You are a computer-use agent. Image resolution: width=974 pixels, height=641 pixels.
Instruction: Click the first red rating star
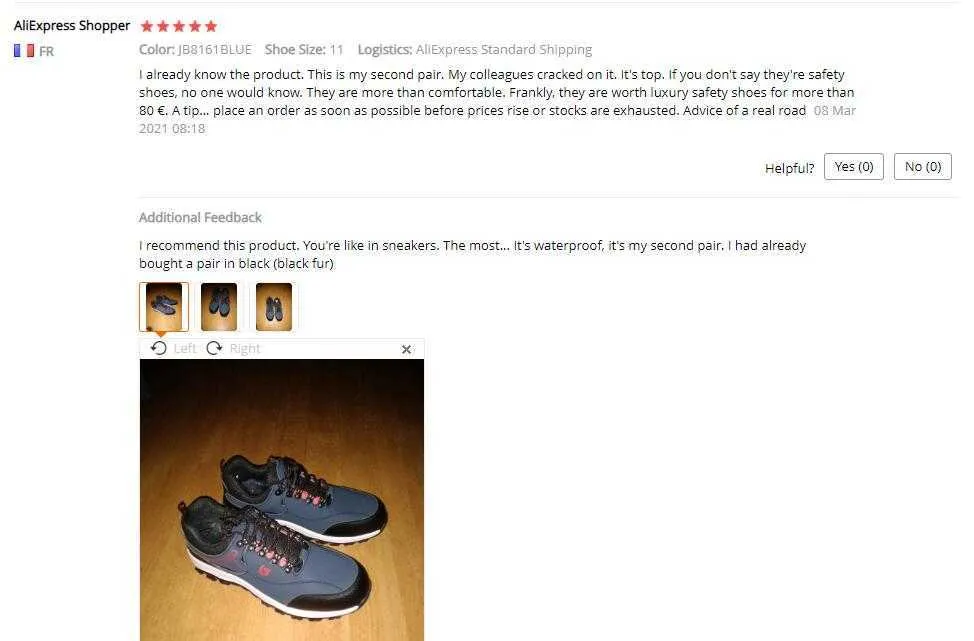point(147,26)
